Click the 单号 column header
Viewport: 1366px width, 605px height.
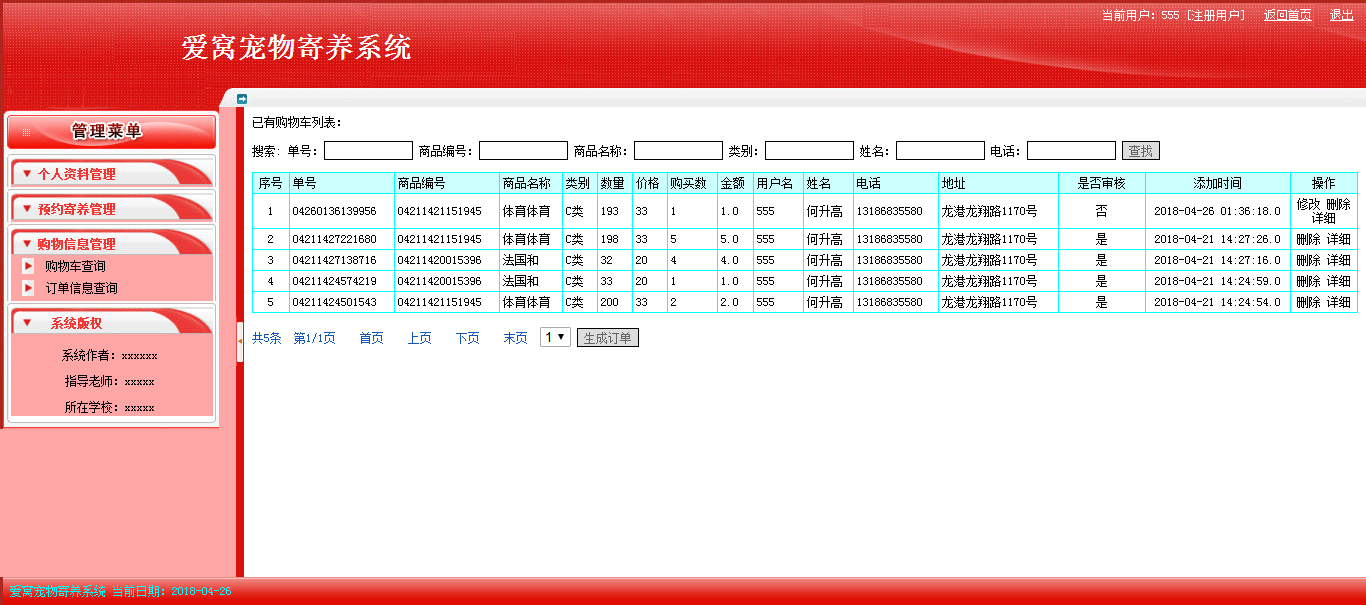342,183
